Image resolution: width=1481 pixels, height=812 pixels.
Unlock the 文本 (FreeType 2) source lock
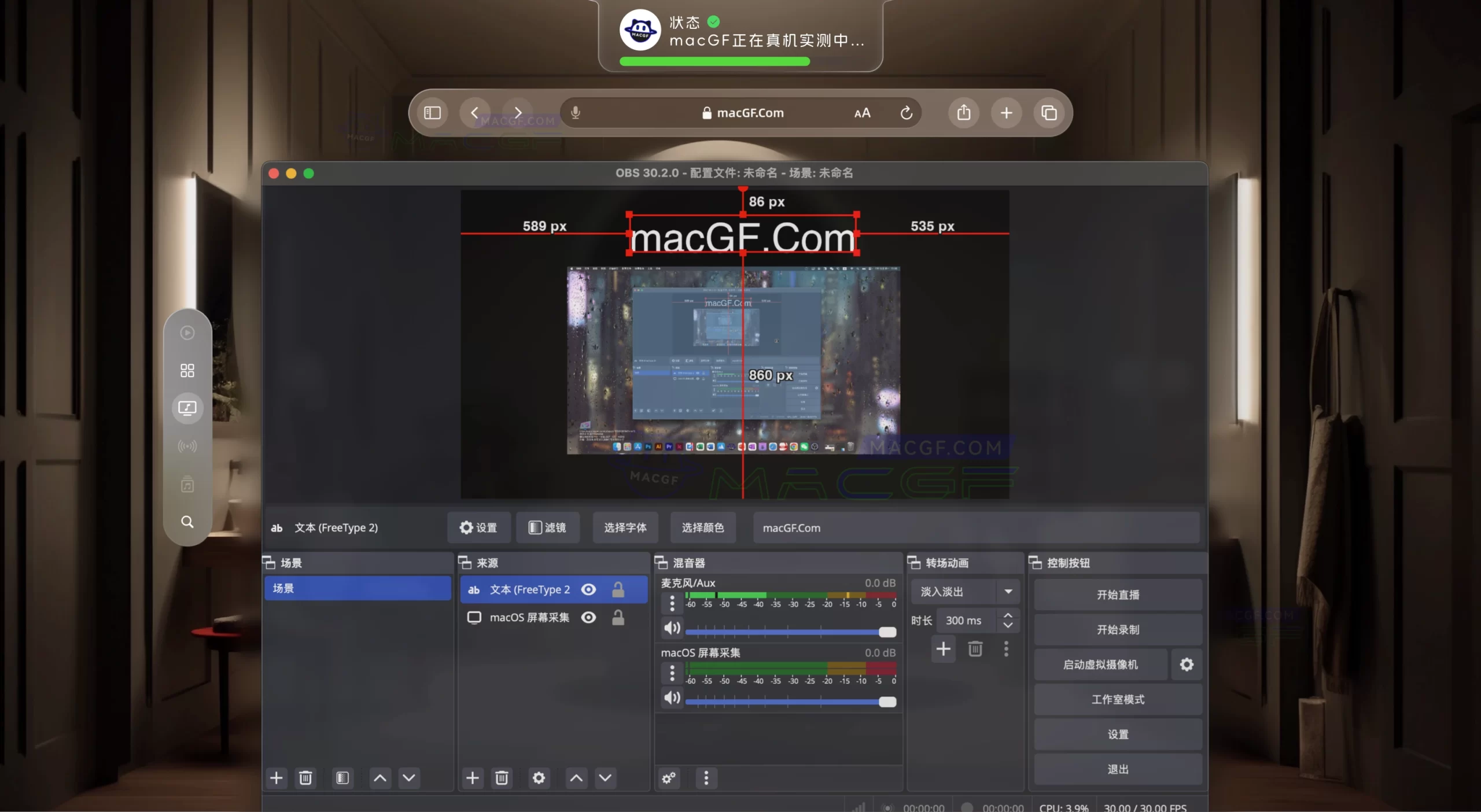coord(617,589)
